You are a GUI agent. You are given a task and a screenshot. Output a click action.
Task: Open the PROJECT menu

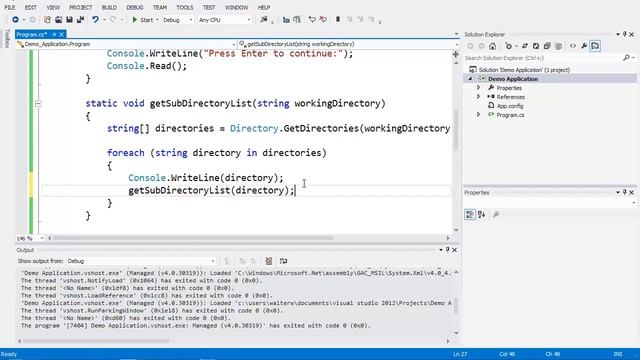click(x=80, y=7)
